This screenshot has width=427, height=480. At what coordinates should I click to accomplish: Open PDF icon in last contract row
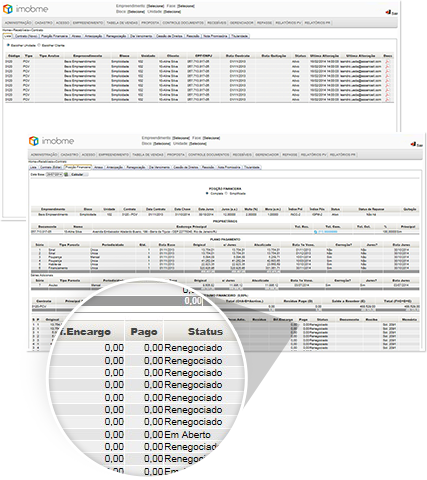[387, 99]
